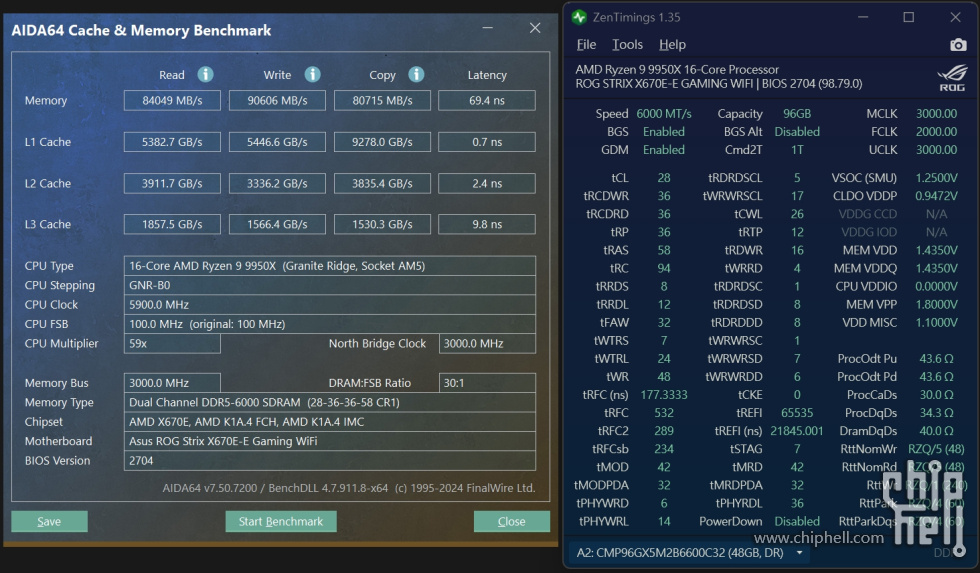Image resolution: width=980 pixels, height=573 pixels.
Task: Click L1 Cache Read value 5382.7 GB/s
Action: point(172,142)
